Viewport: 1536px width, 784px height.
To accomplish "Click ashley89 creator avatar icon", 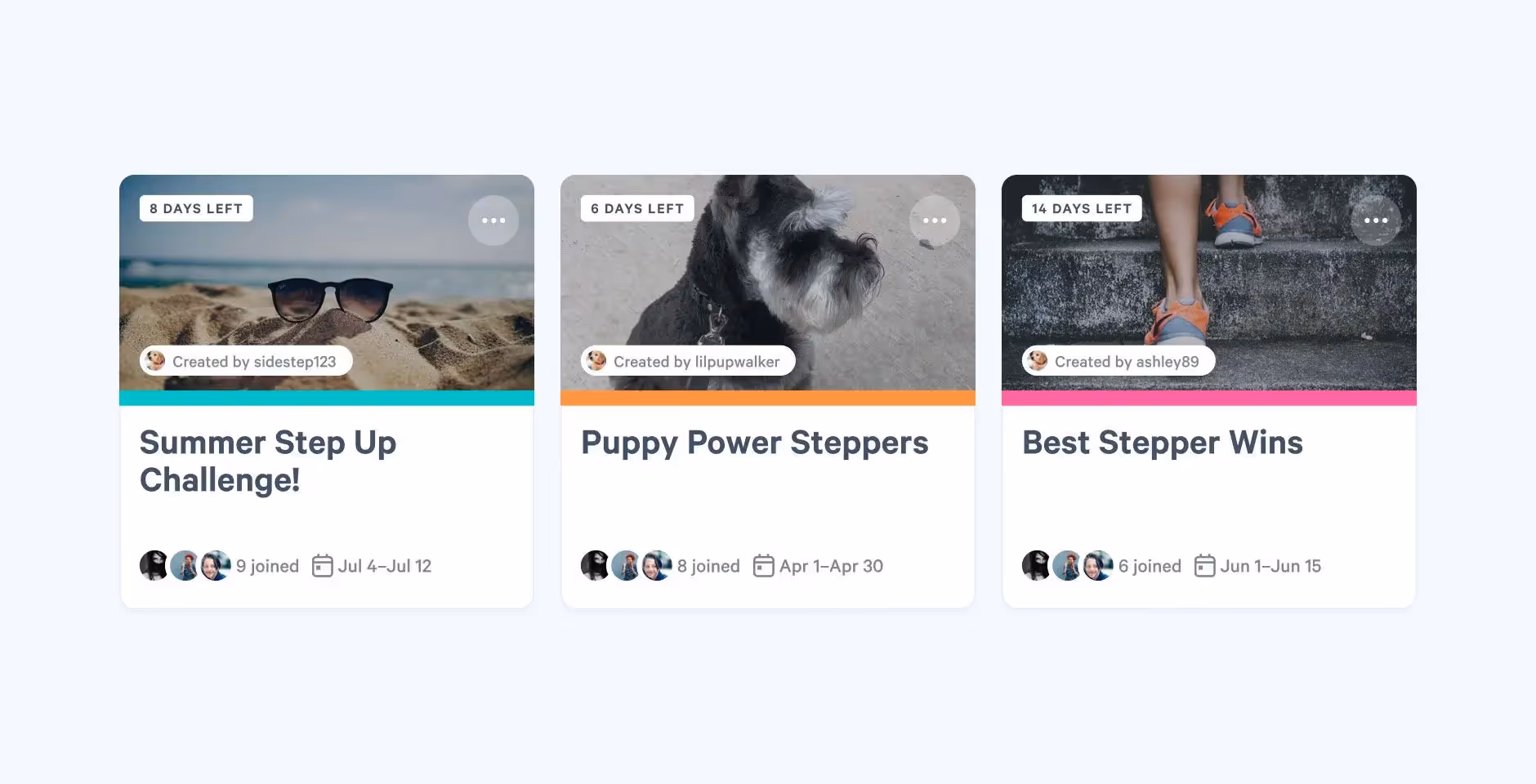I will coord(1038,361).
